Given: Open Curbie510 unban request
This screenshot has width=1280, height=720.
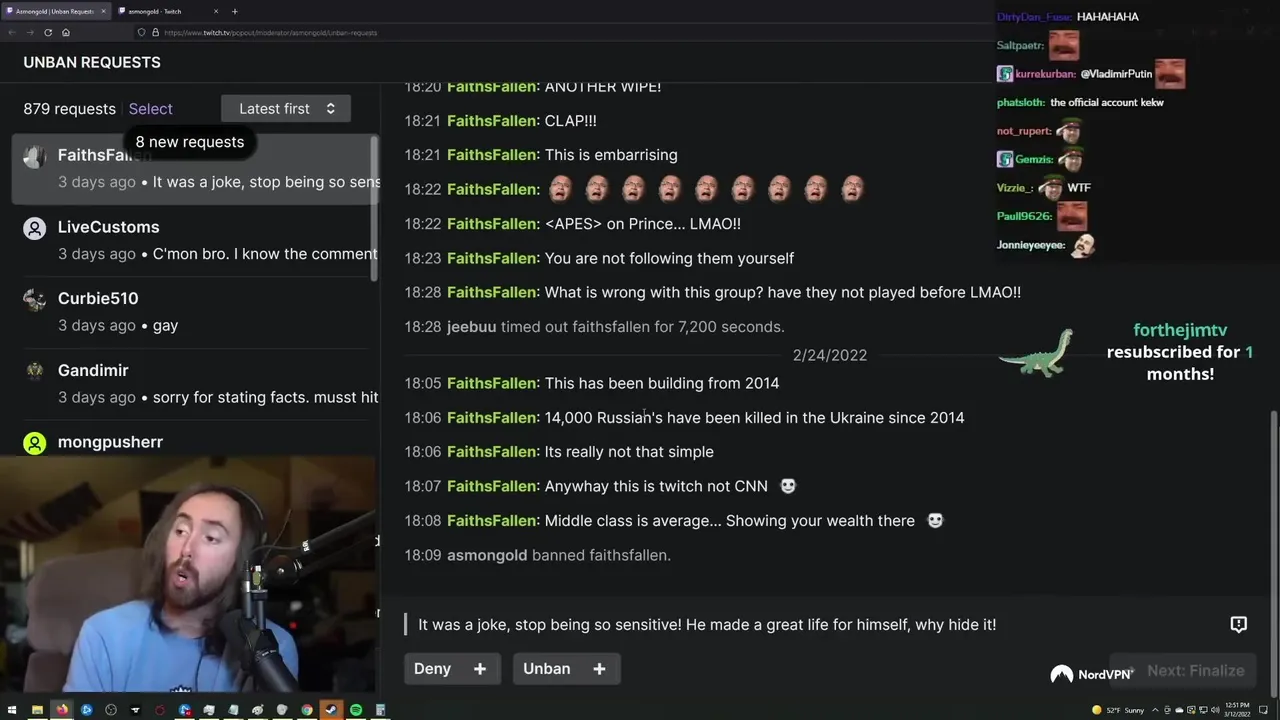Looking at the screenshot, I should point(195,312).
